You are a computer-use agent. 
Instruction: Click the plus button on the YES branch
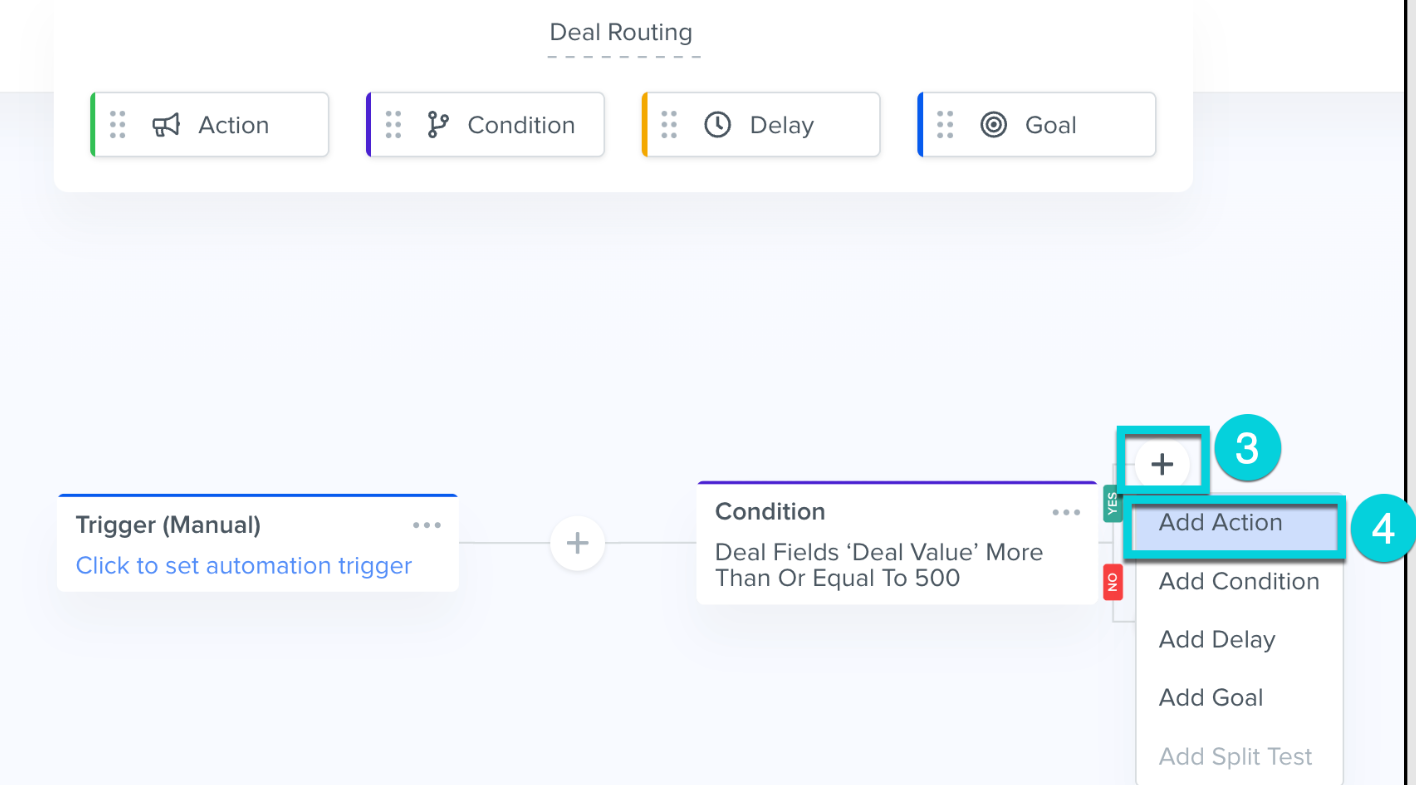(x=1162, y=464)
